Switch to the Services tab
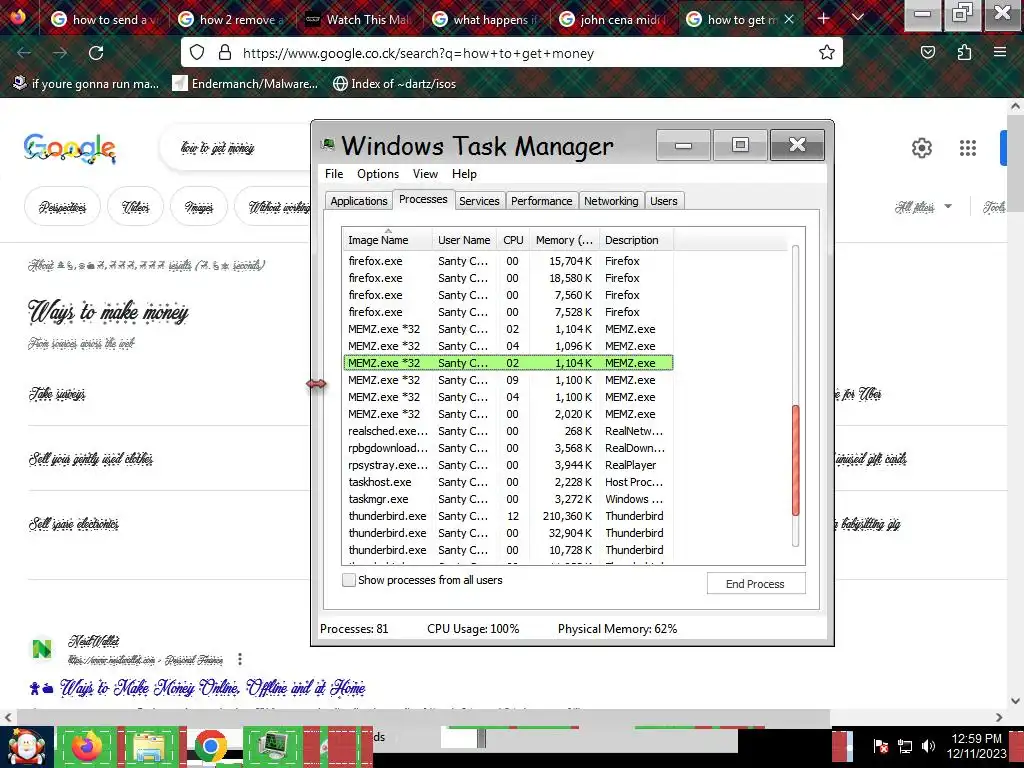Screen dimensions: 1024x768 tap(479, 201)
